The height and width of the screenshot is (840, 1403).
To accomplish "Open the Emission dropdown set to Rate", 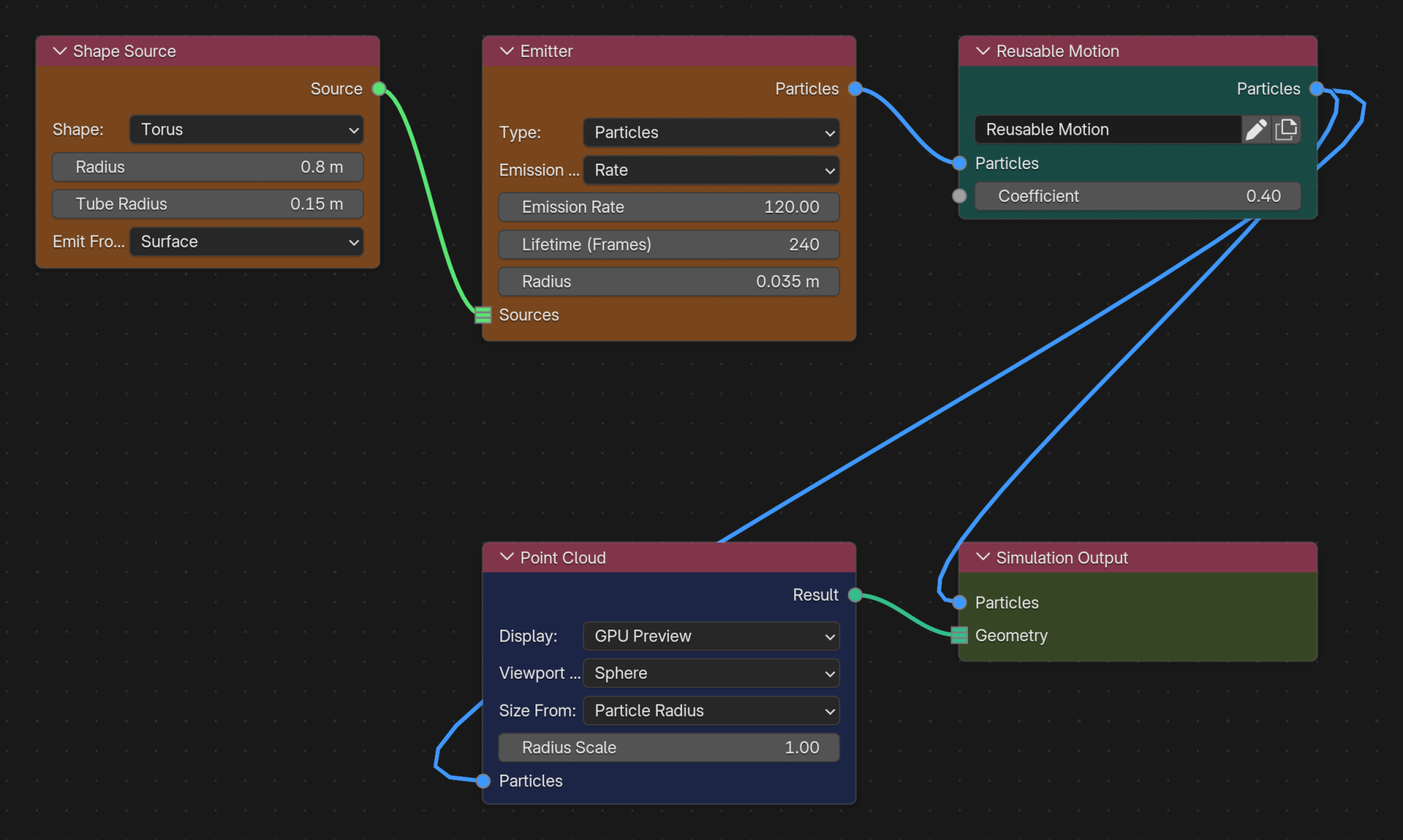I will [711, 170].
